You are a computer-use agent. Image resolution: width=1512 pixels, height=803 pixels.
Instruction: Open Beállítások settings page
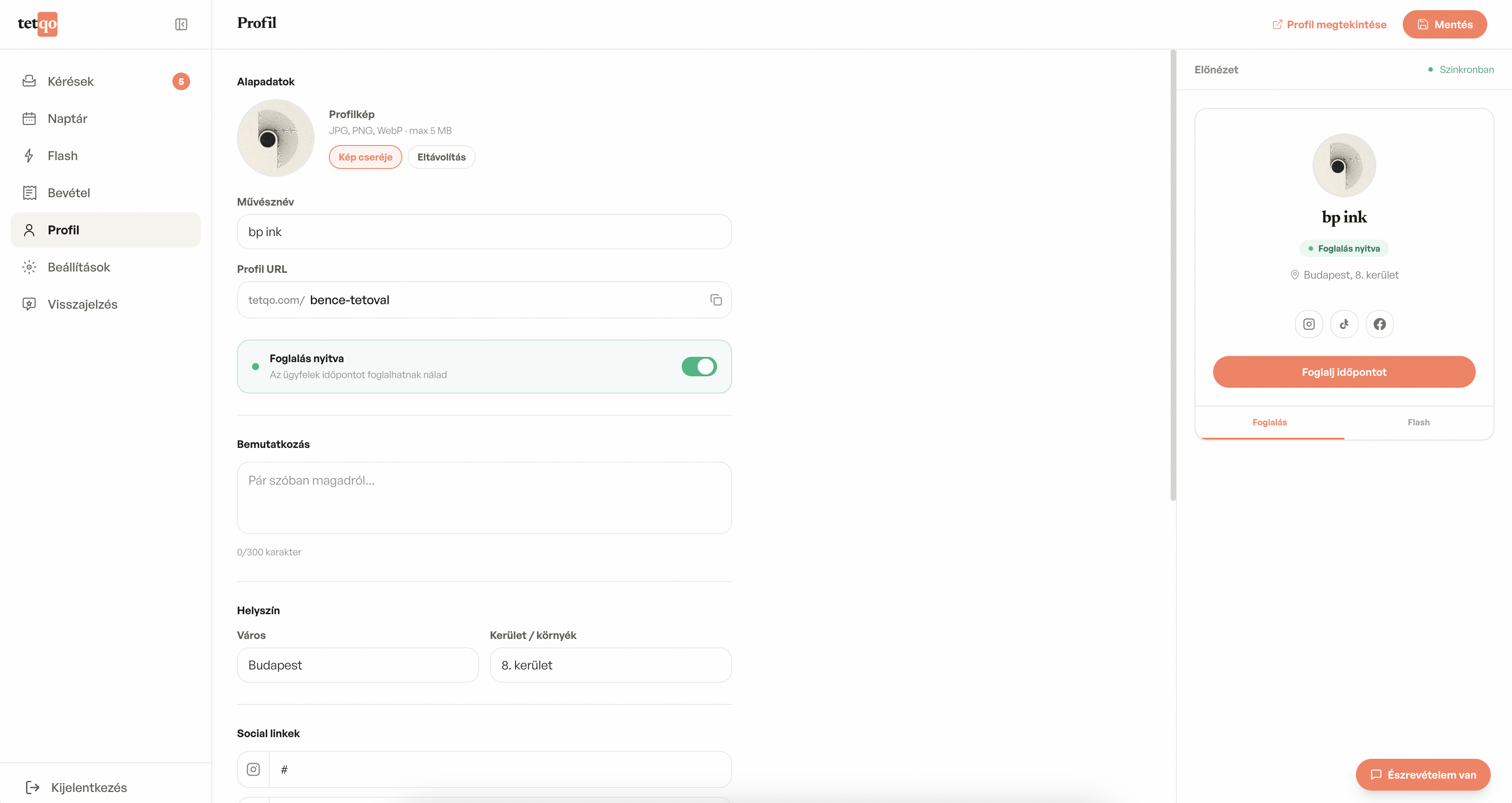[79, 267]
